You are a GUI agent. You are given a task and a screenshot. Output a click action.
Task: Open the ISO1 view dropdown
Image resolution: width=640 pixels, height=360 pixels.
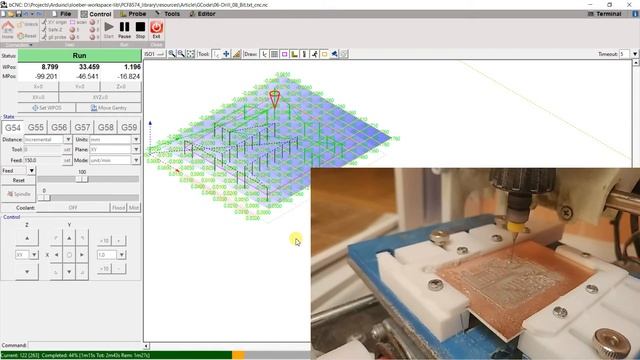155,54
